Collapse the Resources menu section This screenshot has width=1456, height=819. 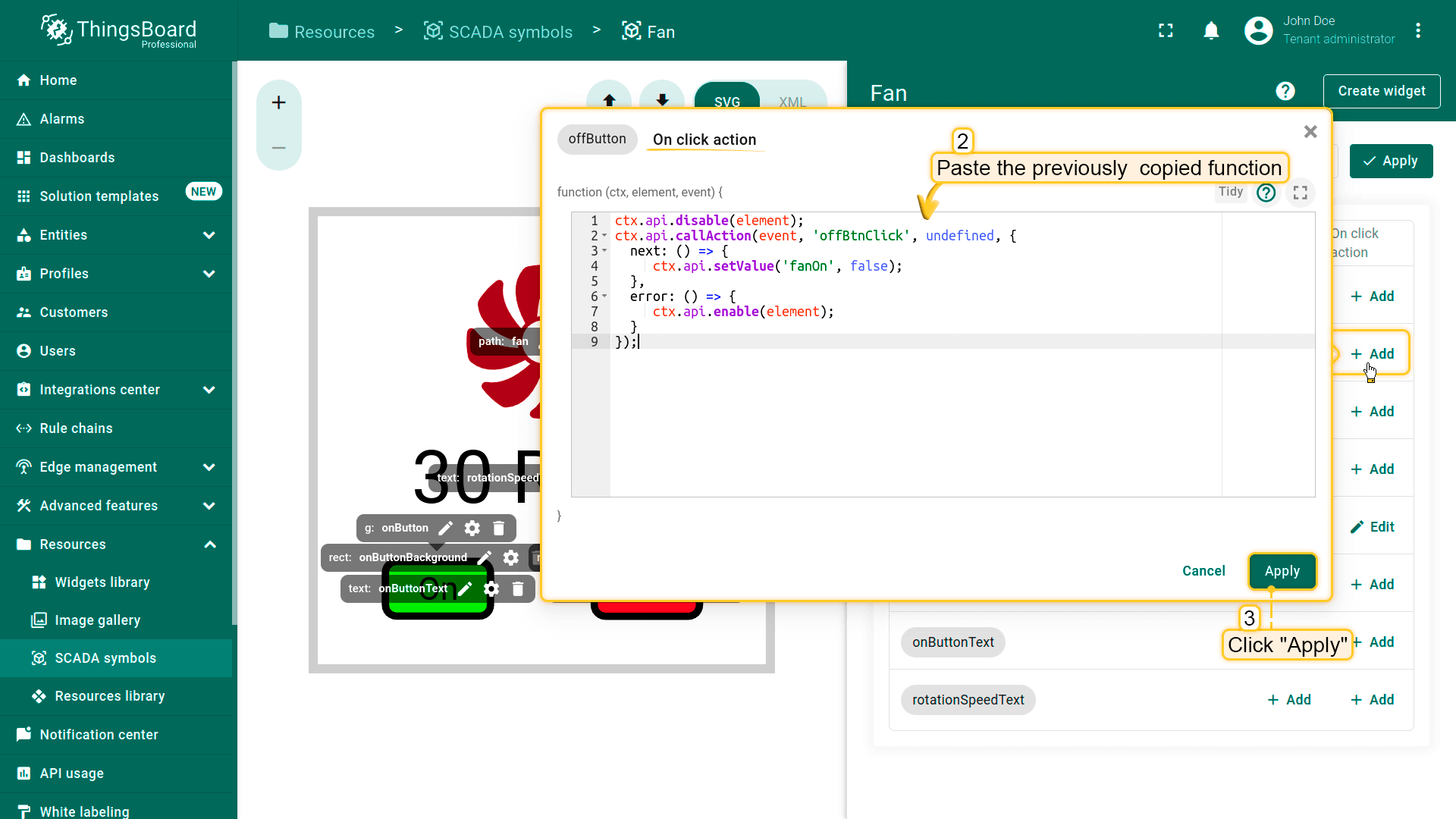(209, 544)
